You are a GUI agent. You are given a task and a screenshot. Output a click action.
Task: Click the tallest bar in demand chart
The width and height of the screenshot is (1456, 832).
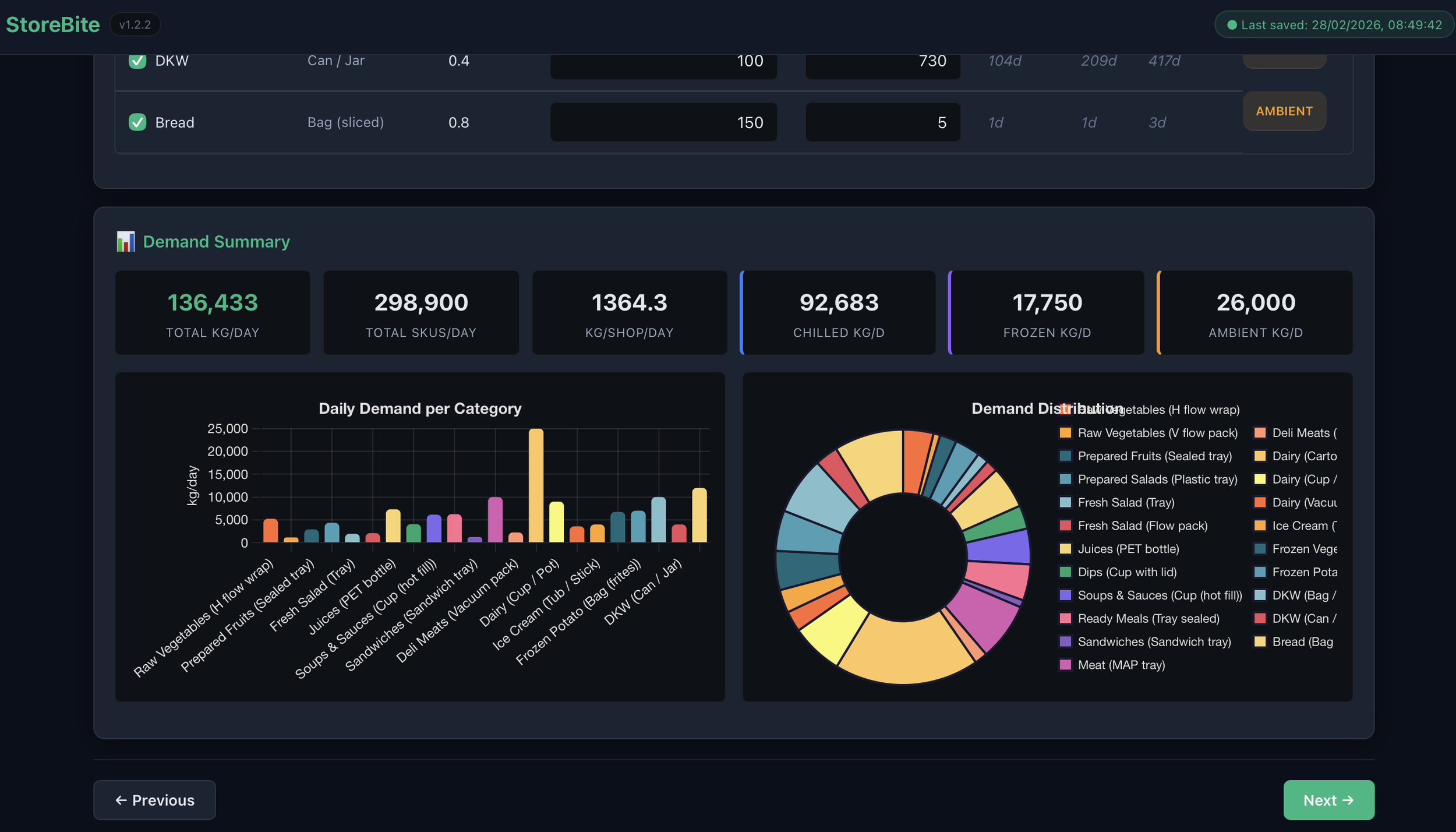(535, 485)
